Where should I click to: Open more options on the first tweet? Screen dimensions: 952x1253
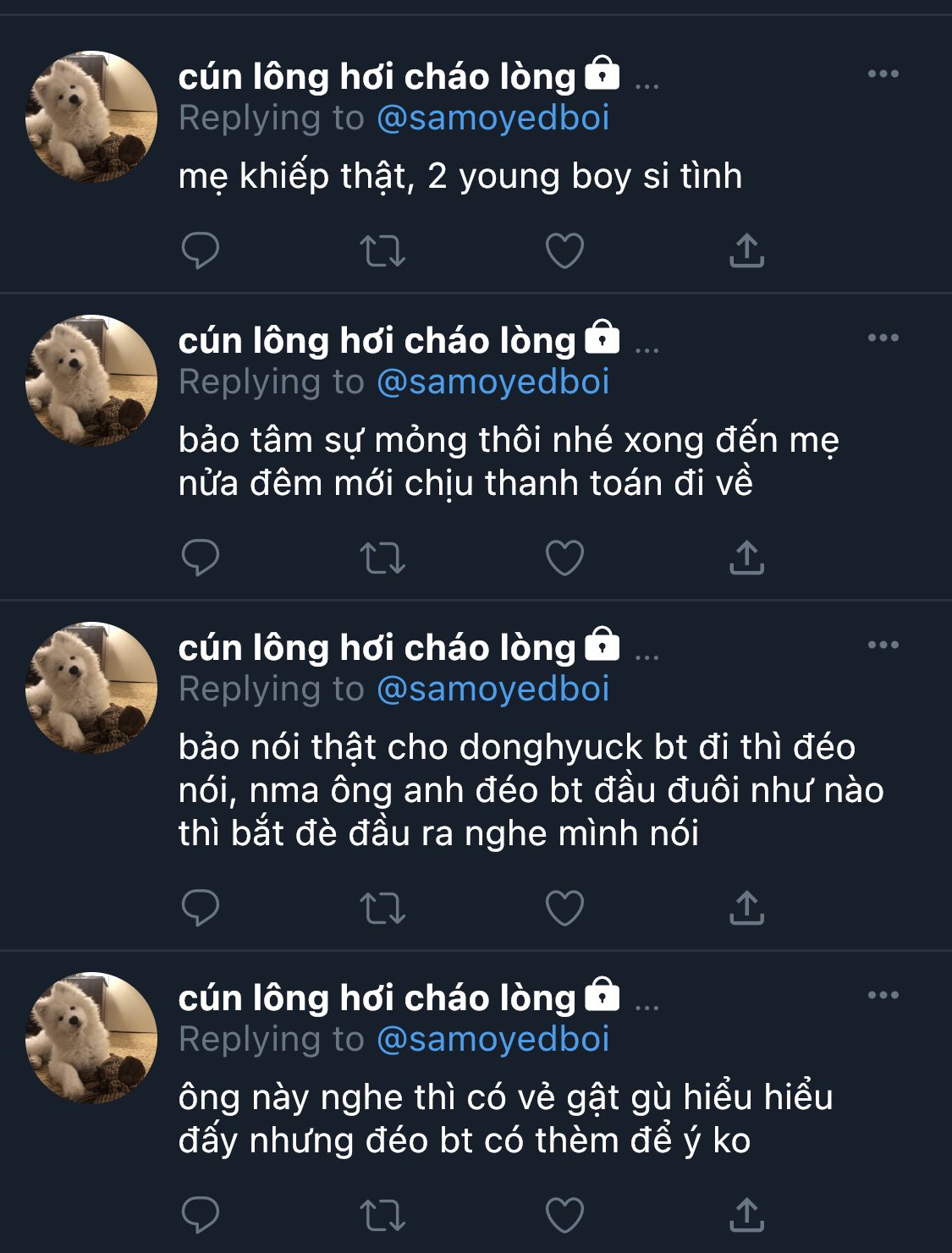point(883,74)
